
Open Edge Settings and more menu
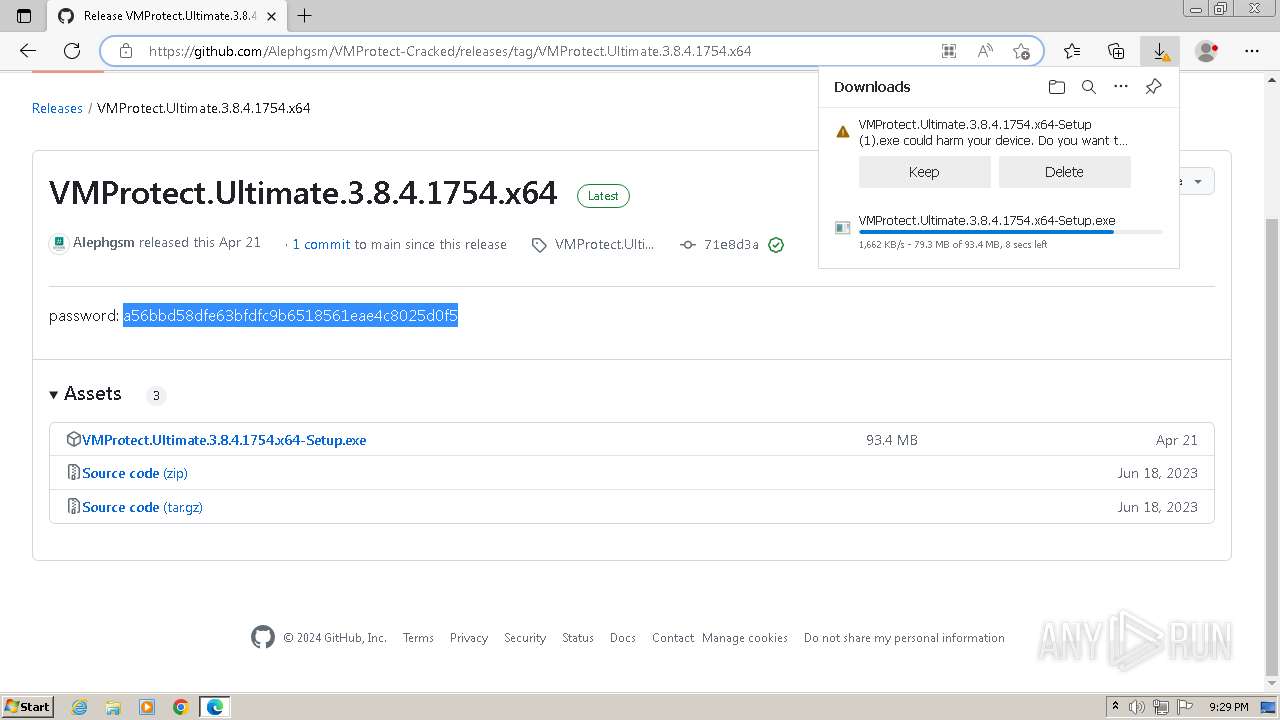click(x=1252, y=51)
